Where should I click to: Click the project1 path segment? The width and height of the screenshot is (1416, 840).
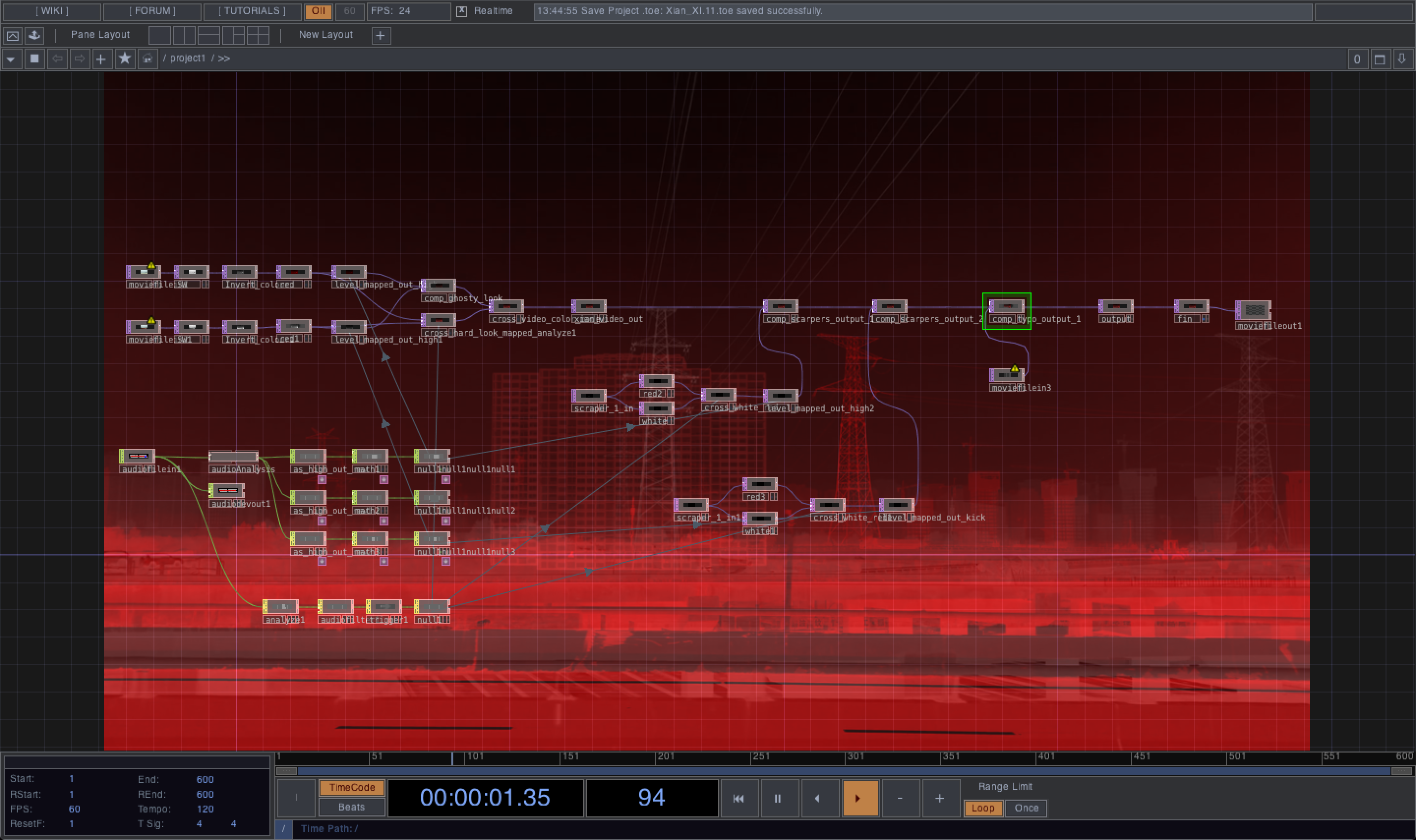click(187, 58)
